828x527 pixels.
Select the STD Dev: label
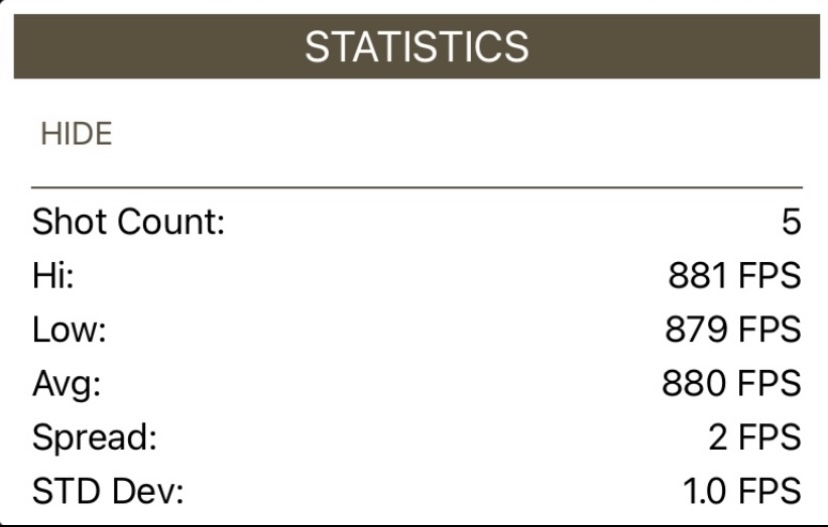[108, 491]
